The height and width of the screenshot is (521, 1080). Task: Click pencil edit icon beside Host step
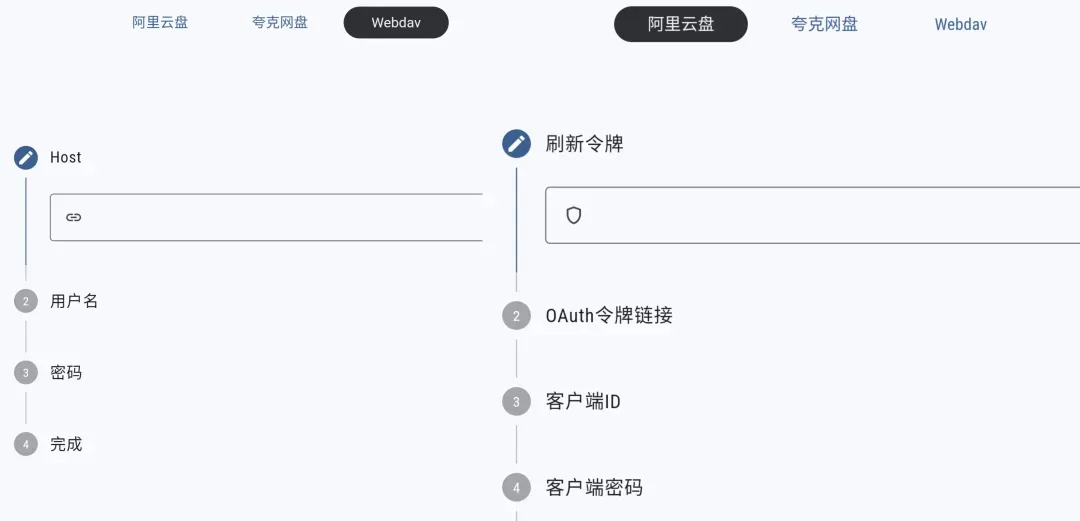coord(26,158)
